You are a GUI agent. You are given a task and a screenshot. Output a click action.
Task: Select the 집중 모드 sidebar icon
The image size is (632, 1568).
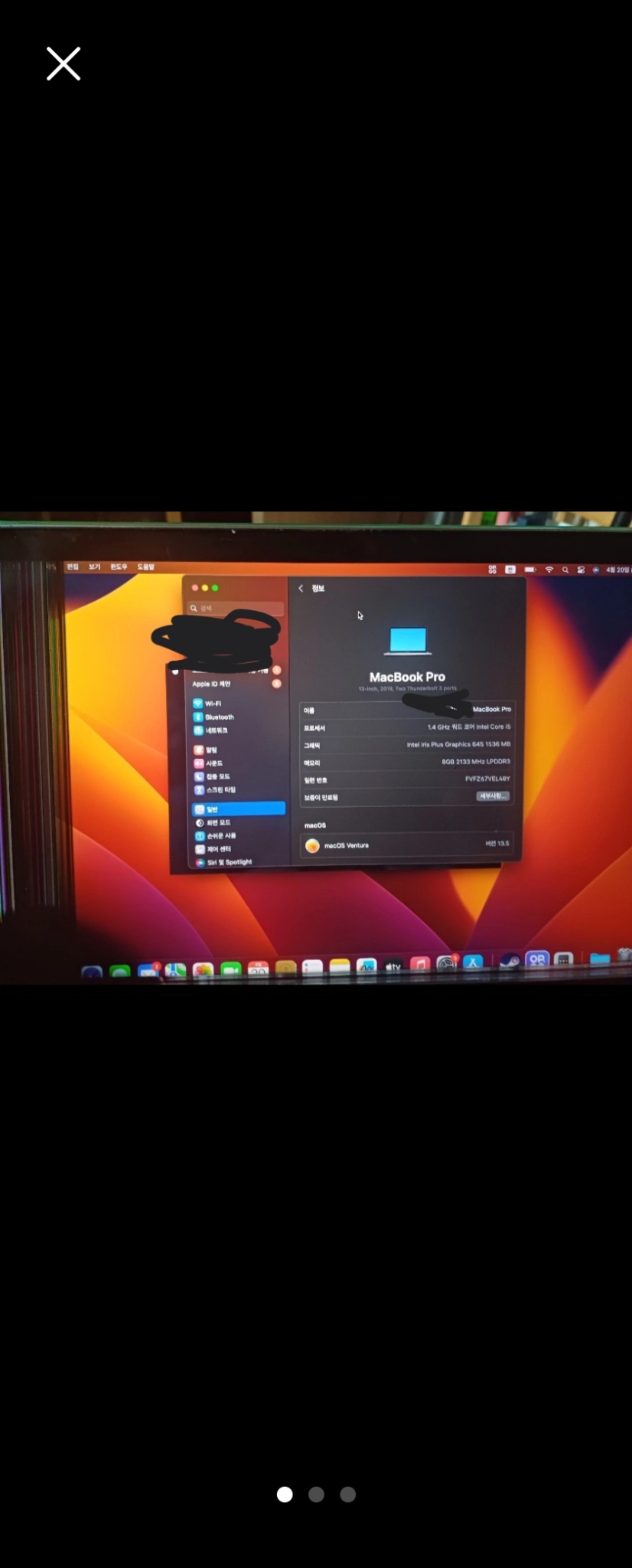click(198, 776)
